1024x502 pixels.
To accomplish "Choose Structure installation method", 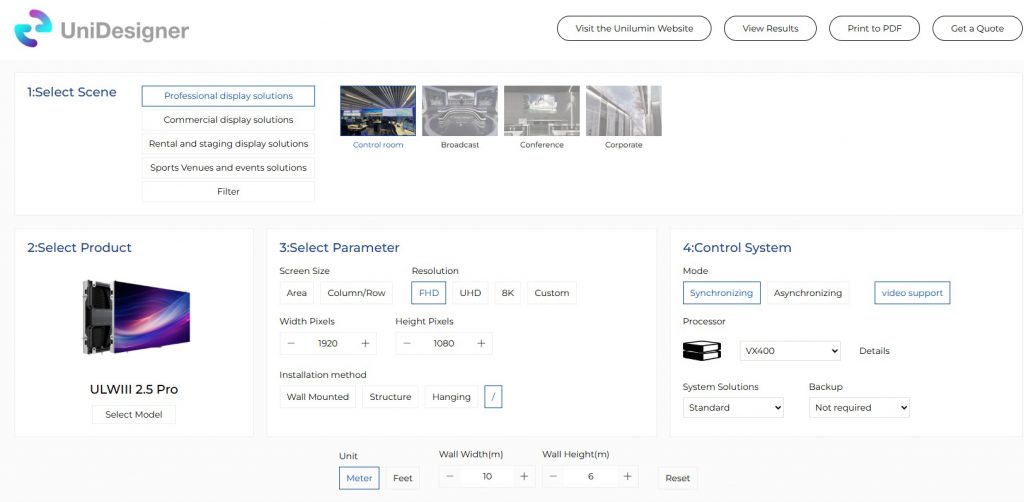I will (x=391, y=397).
